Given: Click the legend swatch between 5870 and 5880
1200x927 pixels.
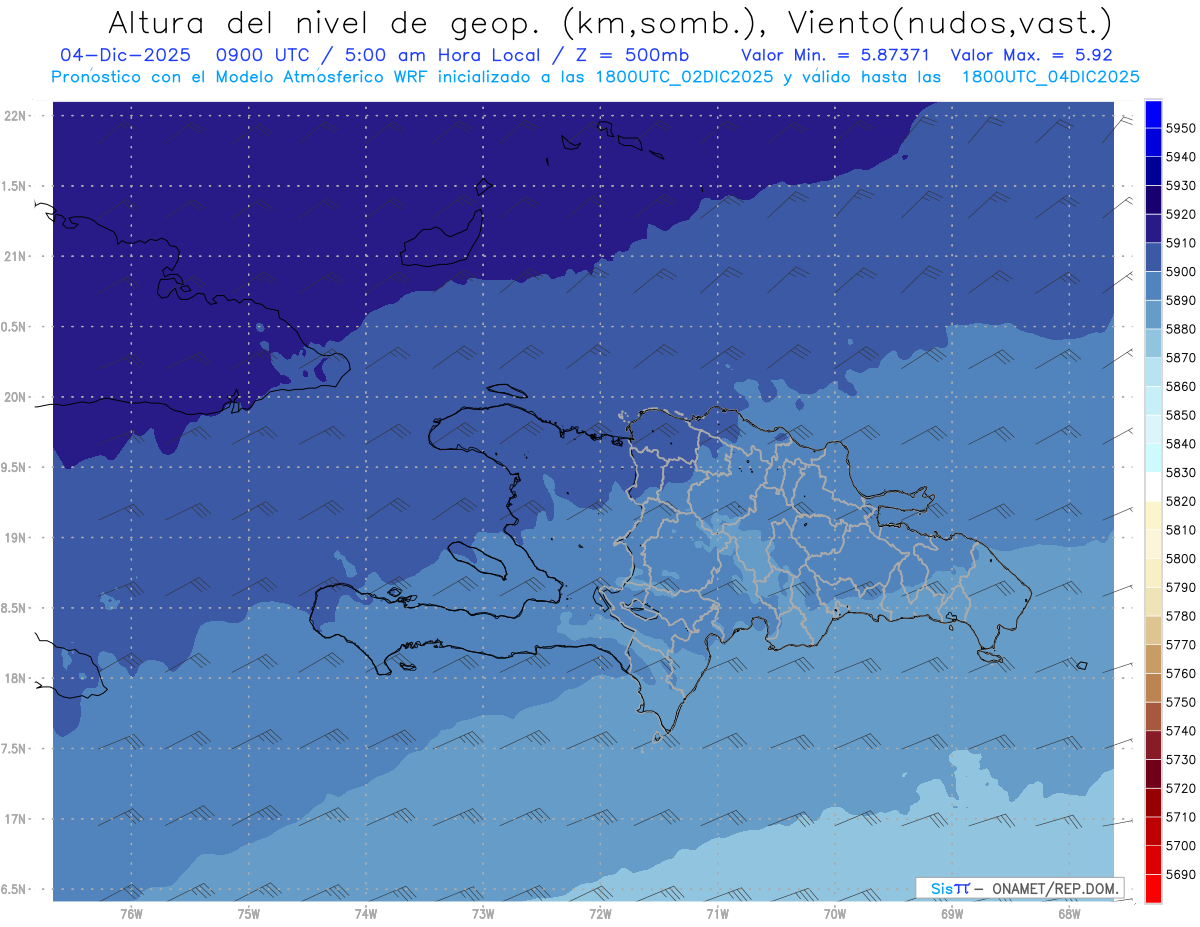Looking at the screenshot, I should (x=1153, y=343).
